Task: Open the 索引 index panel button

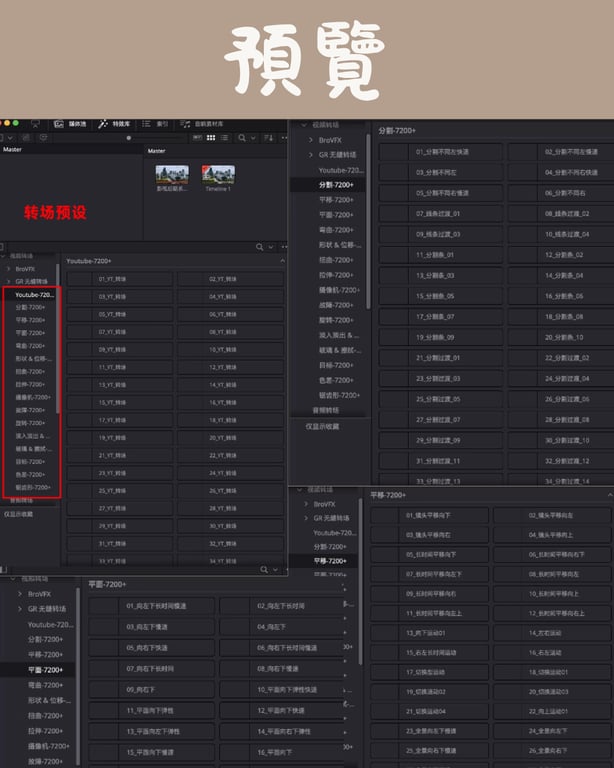Action: tap(155, 124)
